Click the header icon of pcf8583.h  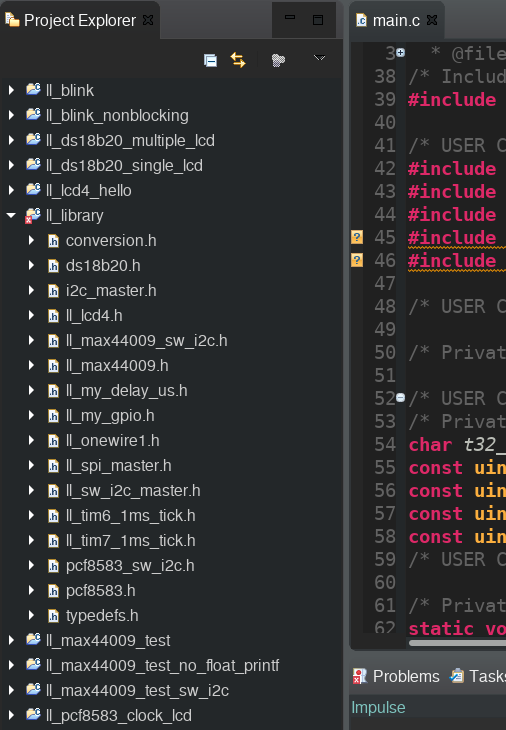pyautogui.click(x=53, y=591)
